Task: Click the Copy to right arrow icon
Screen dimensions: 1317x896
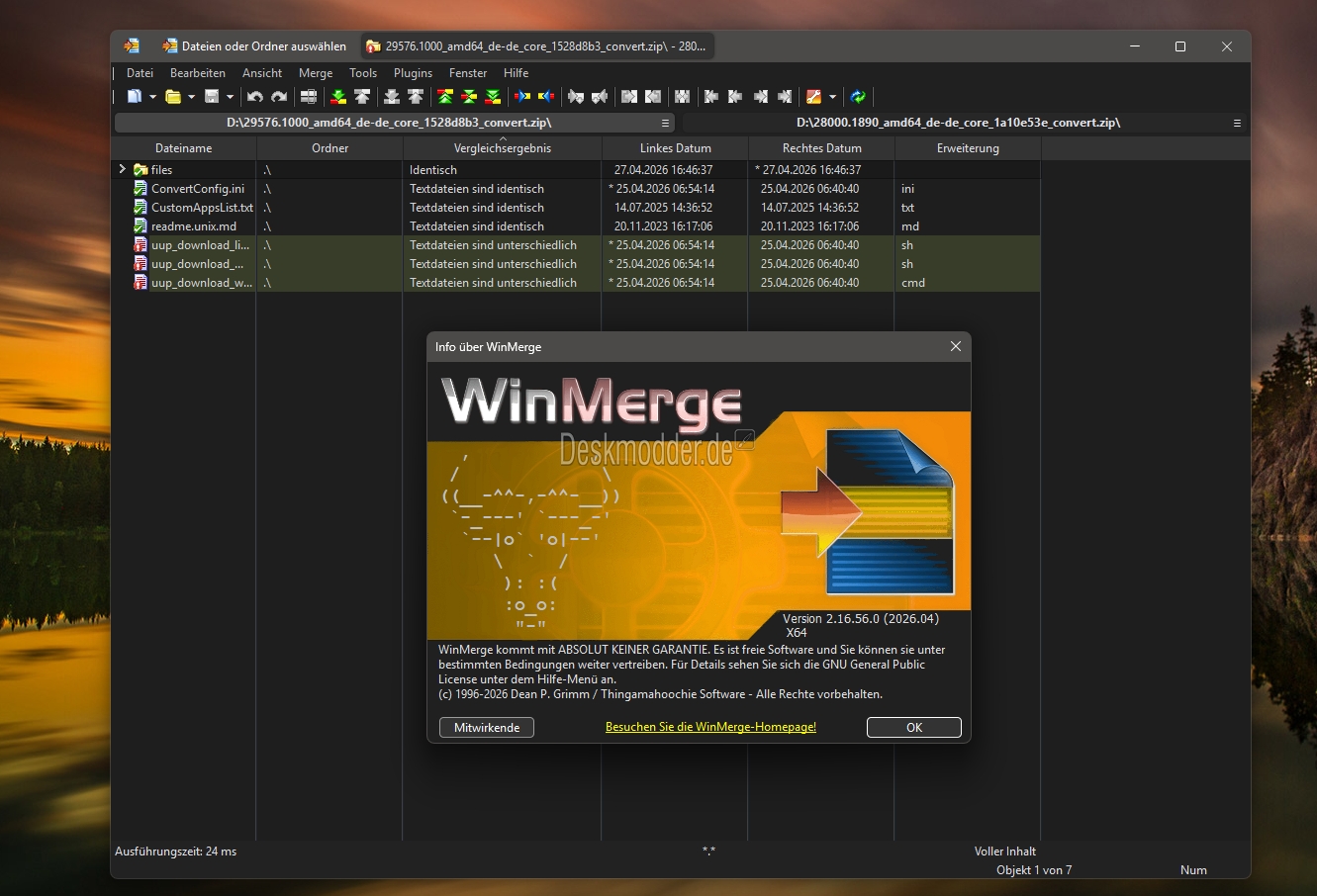Action: (x=522, y=97)
